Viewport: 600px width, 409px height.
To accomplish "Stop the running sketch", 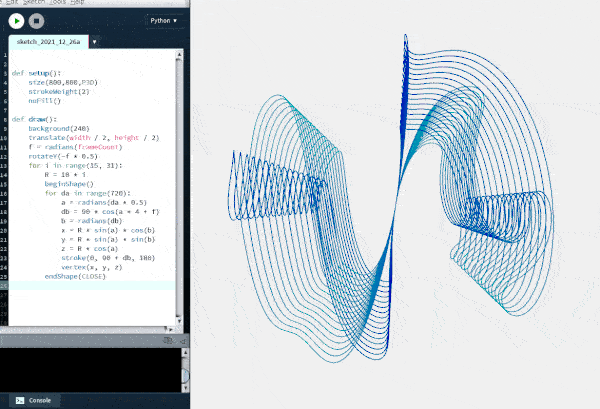I will 37,20.
